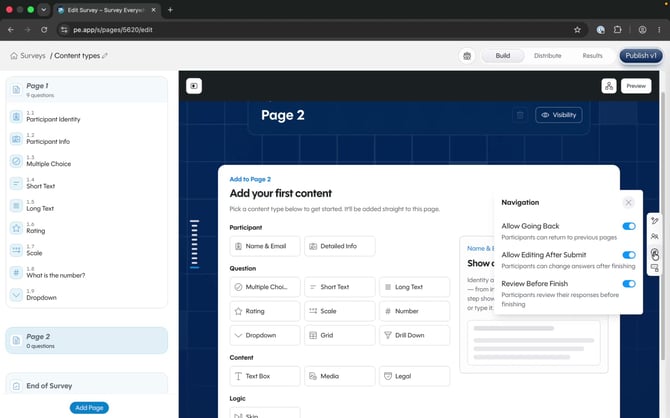Add a Dropdown question type
The width and height of the screenshot is (670, 418).
(265, 335)
